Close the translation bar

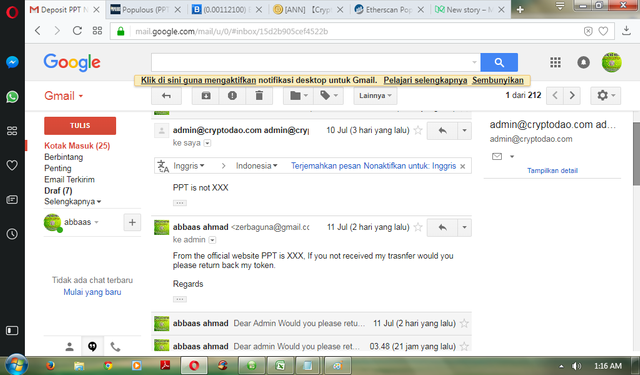(462, 166)
